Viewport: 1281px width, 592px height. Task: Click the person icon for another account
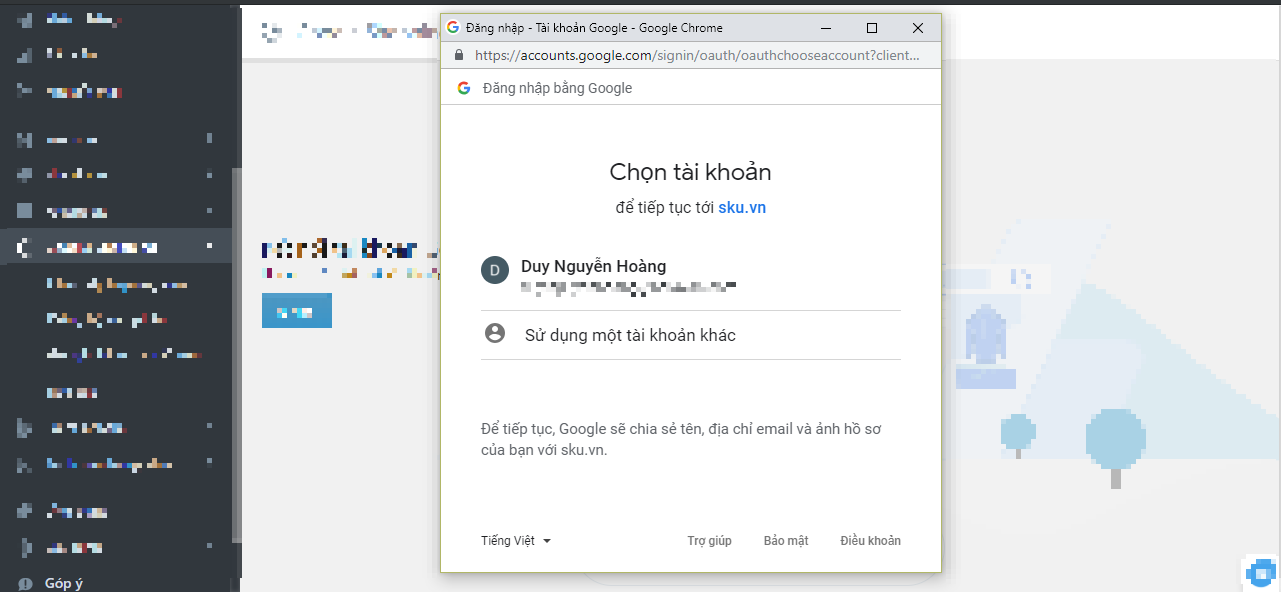494,334
